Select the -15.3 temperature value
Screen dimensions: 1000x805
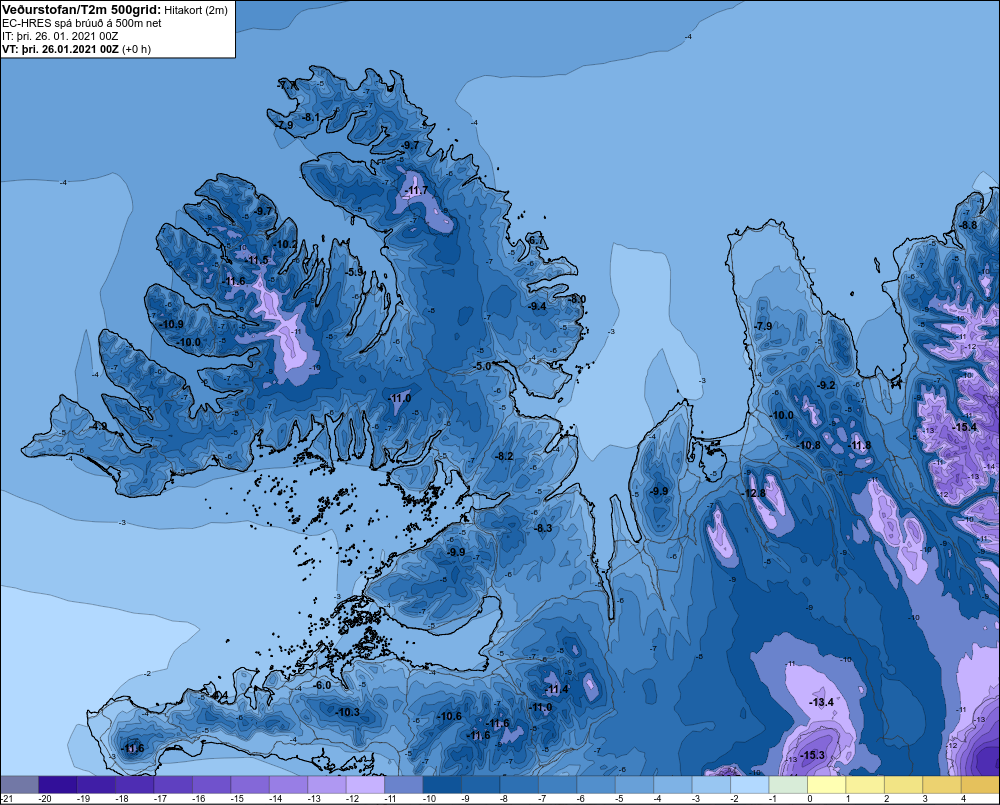(812, 755)
